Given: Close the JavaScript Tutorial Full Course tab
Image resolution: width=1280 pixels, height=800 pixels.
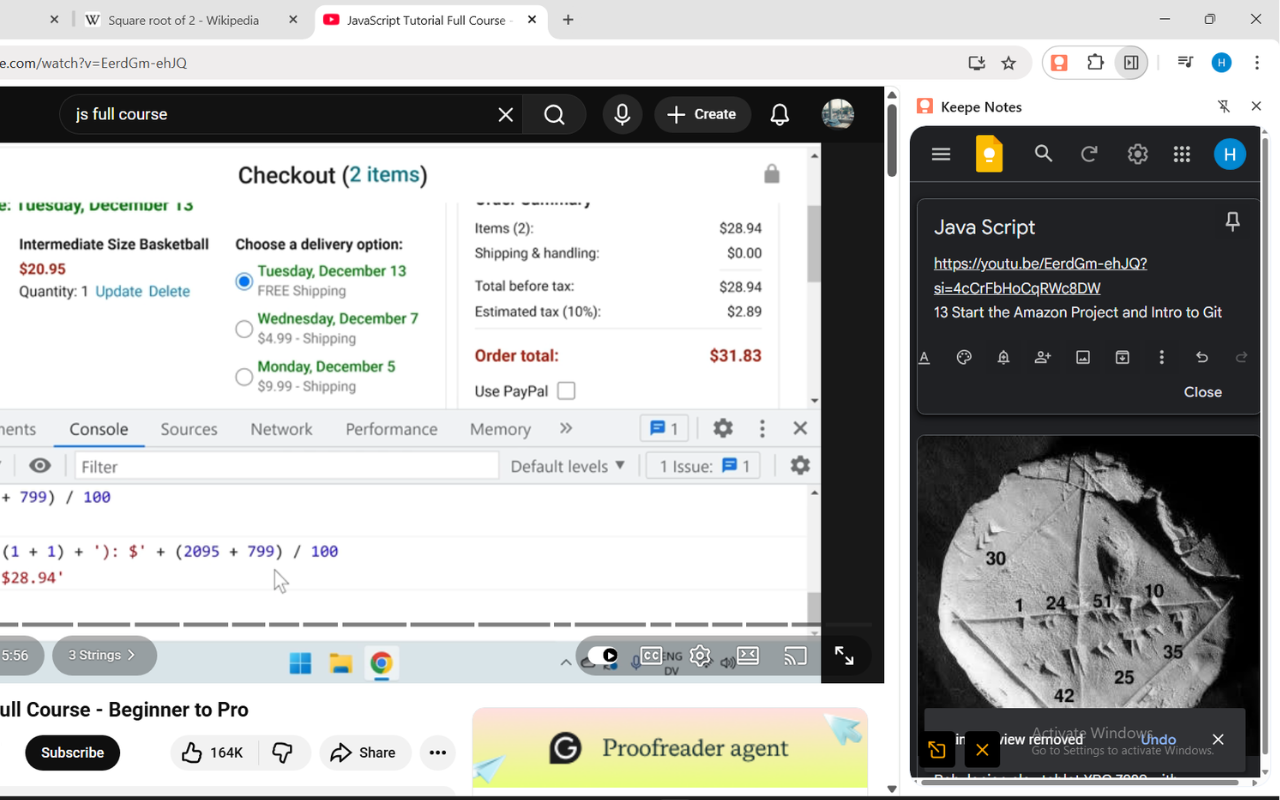Looking at the screenshot, I should click(532, 20).
